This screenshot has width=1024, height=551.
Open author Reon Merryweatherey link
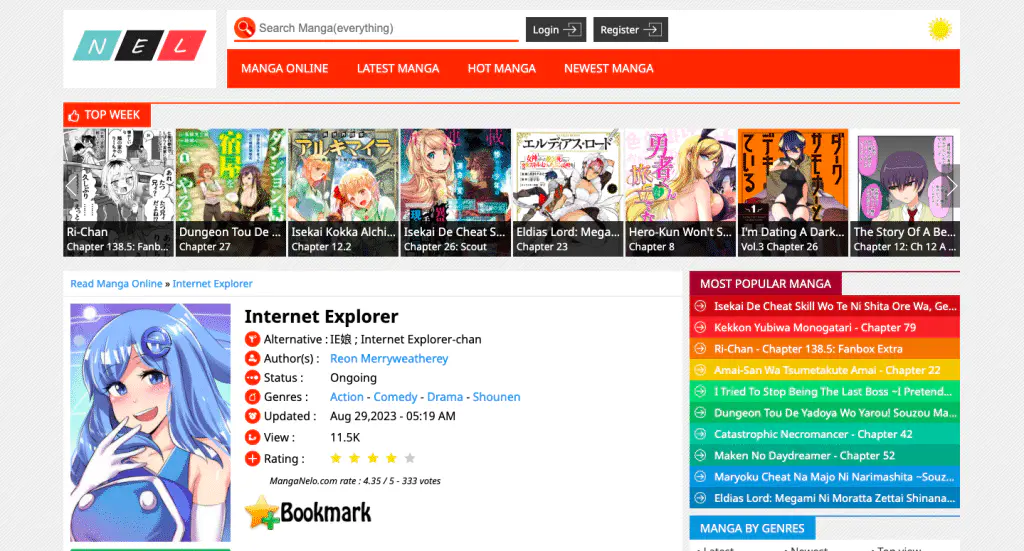(389, 358)
